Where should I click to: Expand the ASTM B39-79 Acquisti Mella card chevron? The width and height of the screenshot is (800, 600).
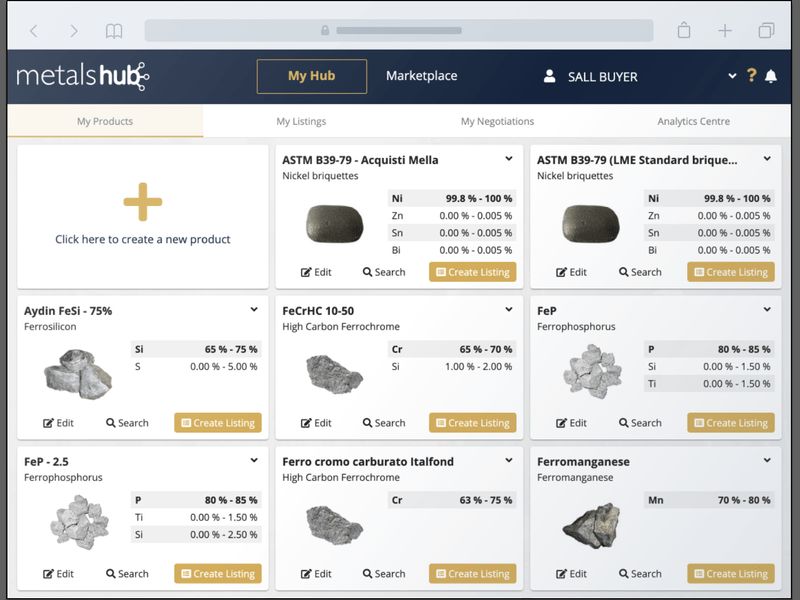tap(509, 159)
